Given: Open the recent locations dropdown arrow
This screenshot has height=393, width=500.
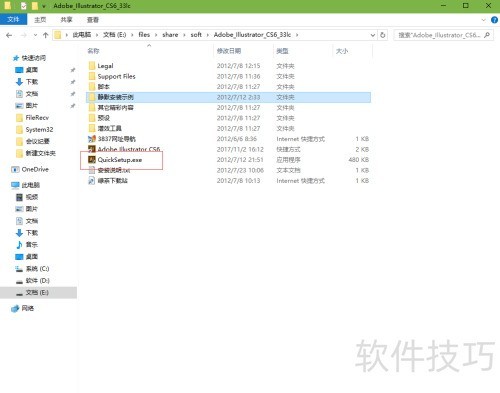Looking at the screenshot, I should [35, 35].
